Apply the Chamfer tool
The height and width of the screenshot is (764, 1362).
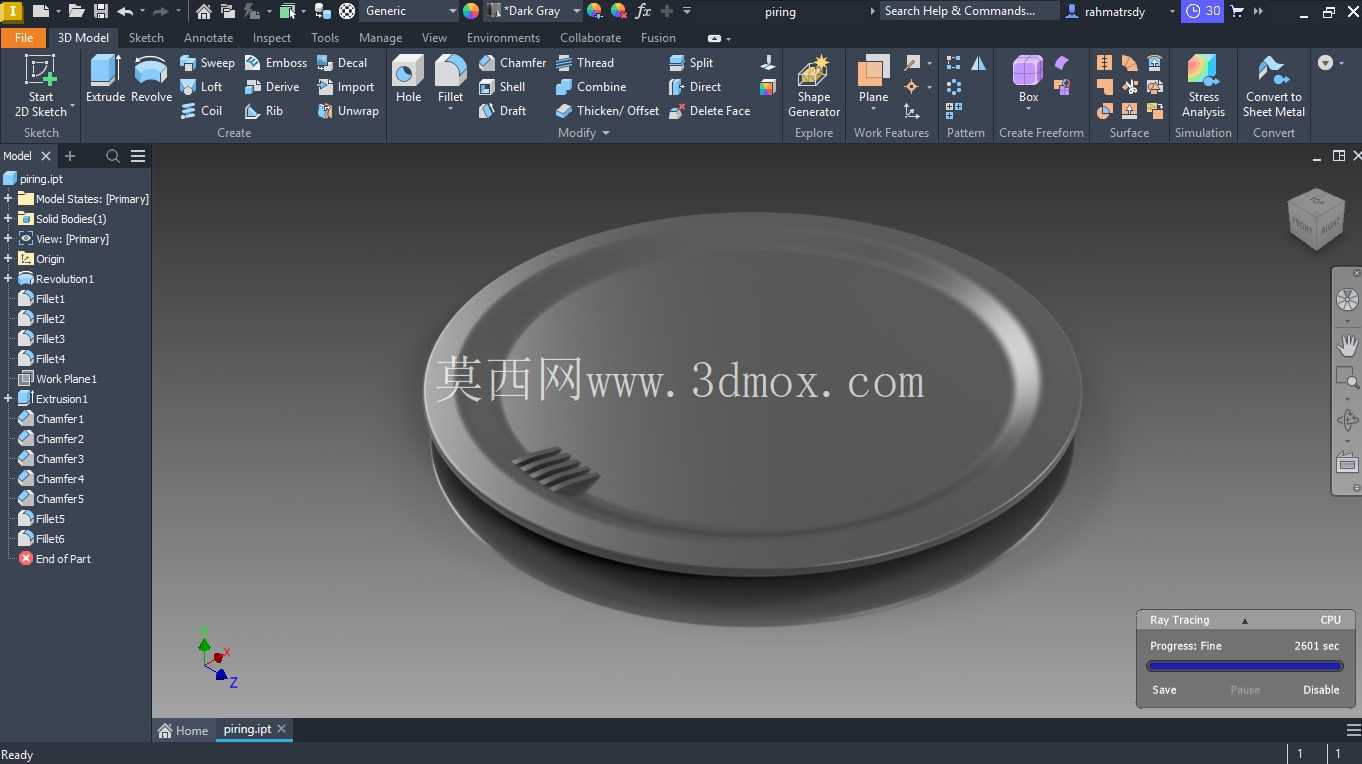tap(512, 63)
